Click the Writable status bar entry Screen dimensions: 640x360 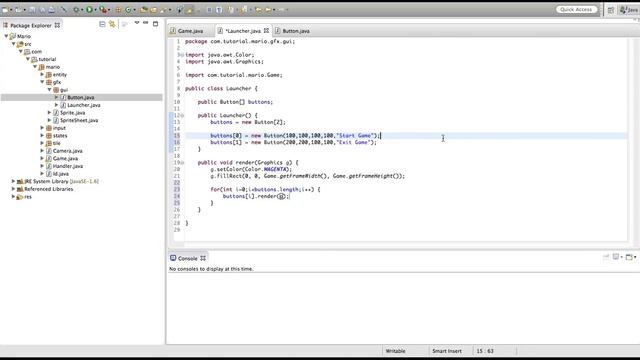(396, 351)
